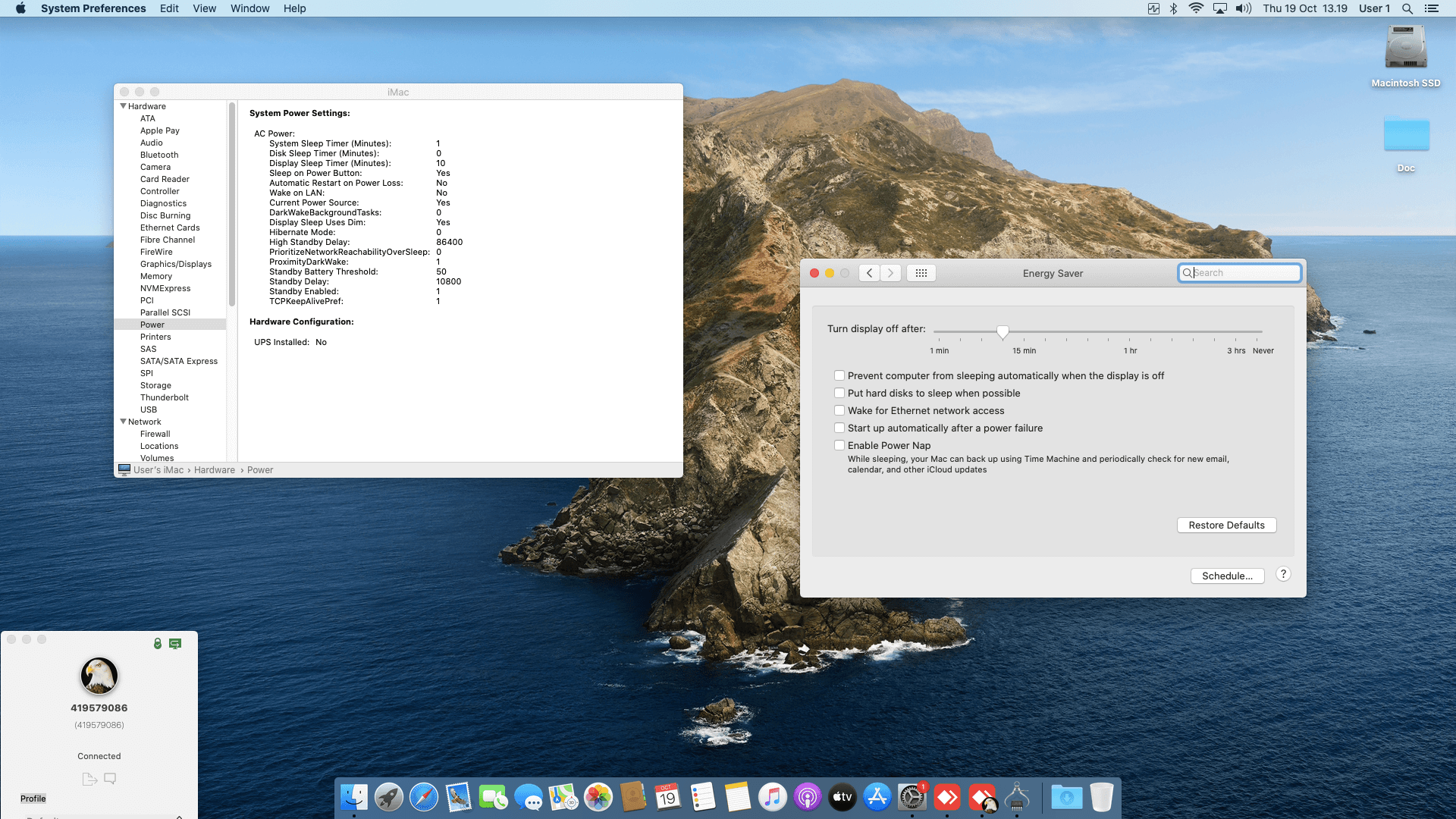Click User 1 in the menu bar
This screenshot has width=1456, height=819.
coord(1374,8)
